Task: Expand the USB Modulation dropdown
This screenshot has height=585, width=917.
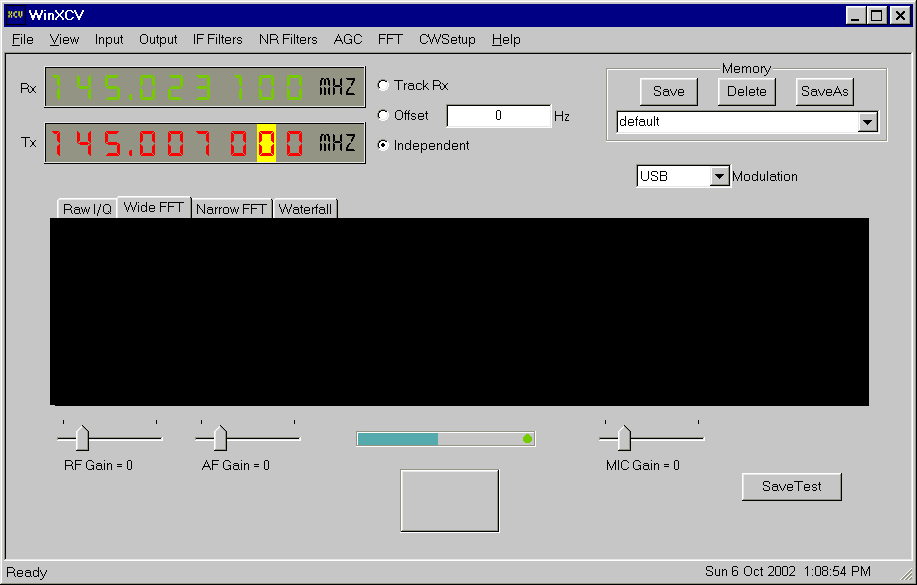Action: click(719, 176)
